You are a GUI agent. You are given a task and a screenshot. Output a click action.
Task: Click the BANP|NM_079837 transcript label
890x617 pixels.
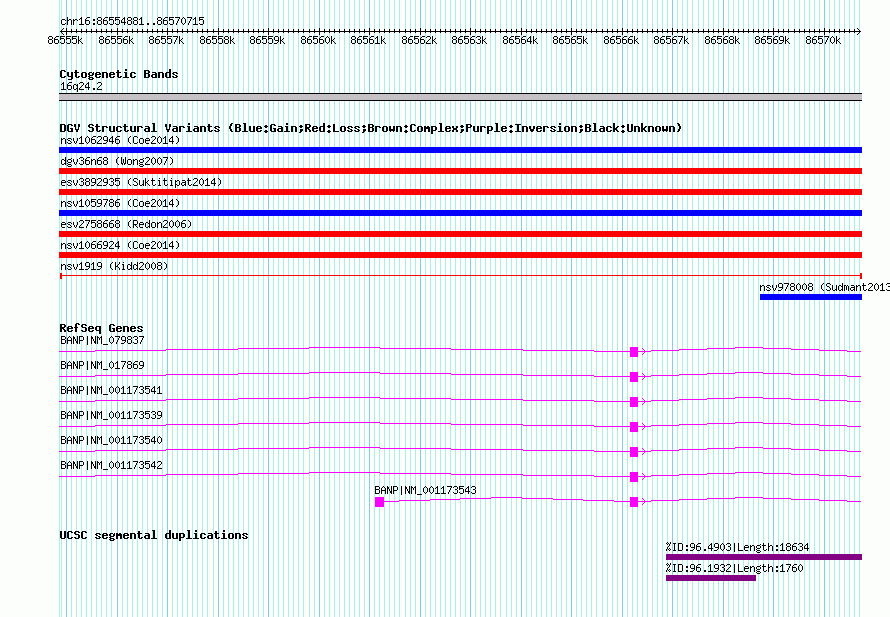(x=102, y=340)
